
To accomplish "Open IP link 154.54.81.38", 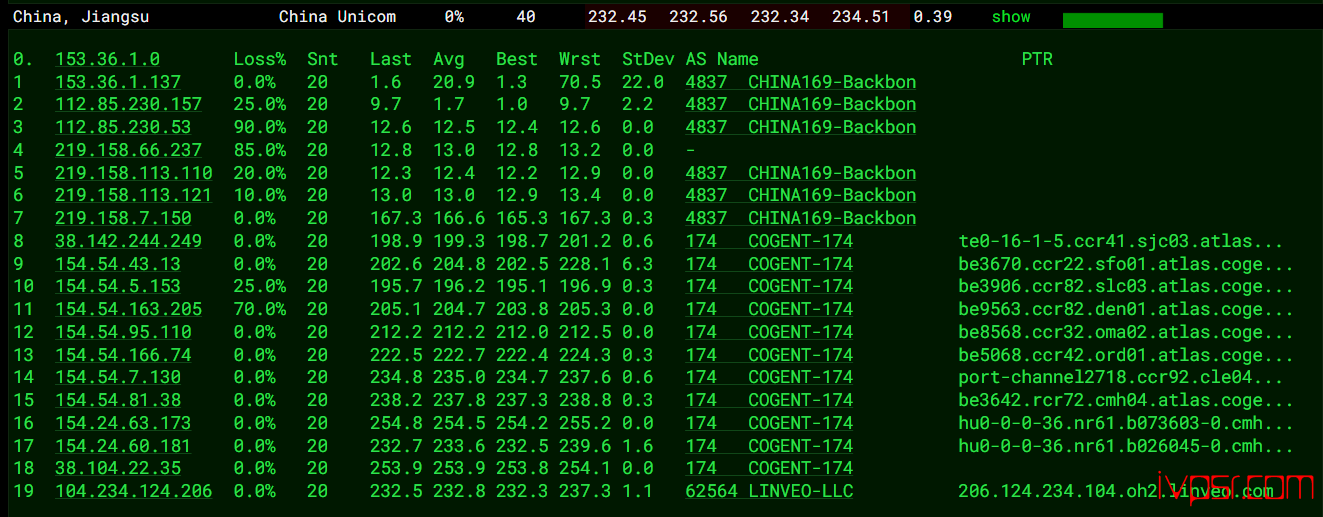I will pos(118,400).
